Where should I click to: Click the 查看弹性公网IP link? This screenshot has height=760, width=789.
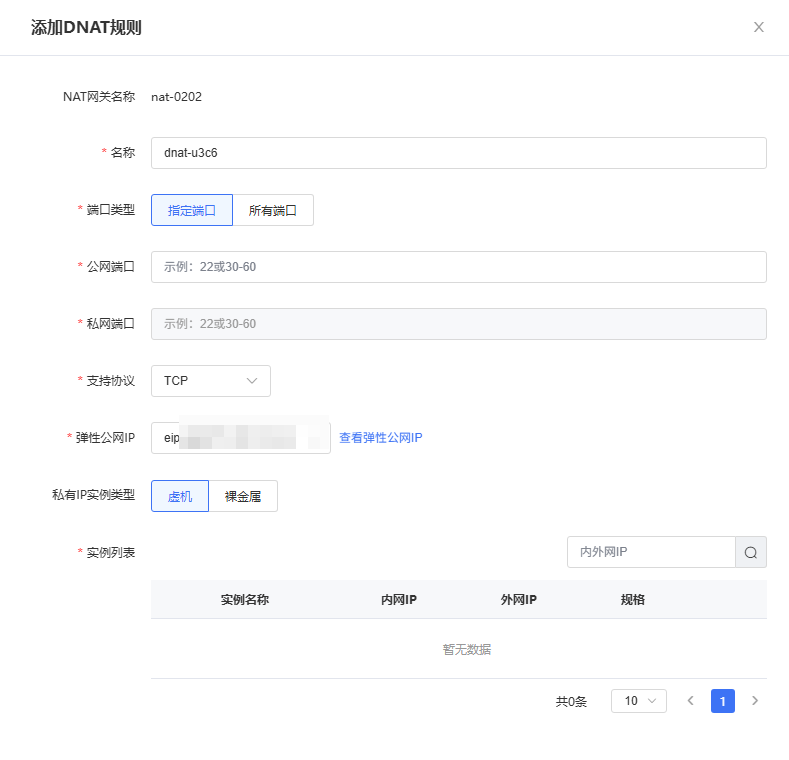tap(381, 438)
